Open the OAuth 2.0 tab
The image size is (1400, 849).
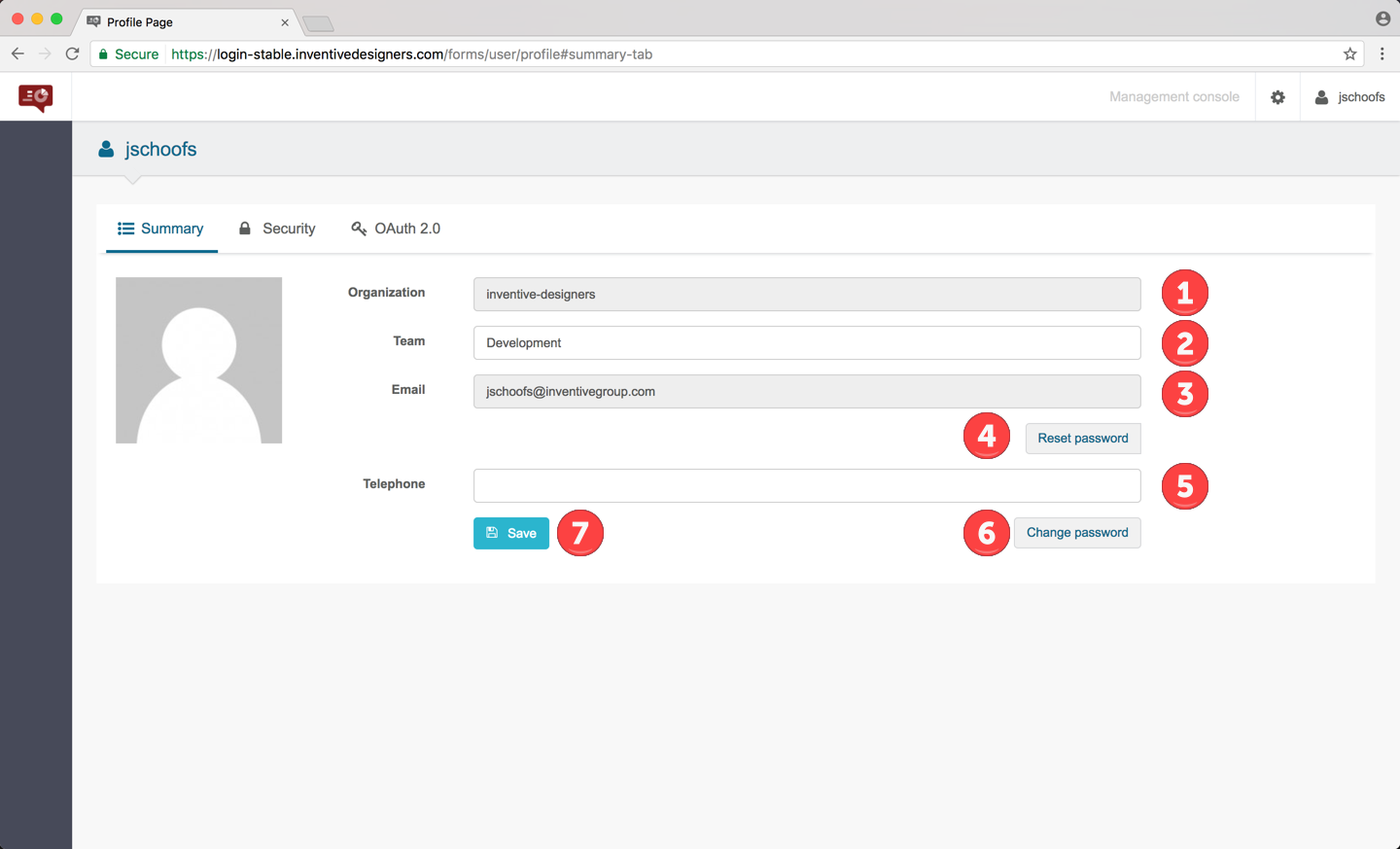click(396, 229)
